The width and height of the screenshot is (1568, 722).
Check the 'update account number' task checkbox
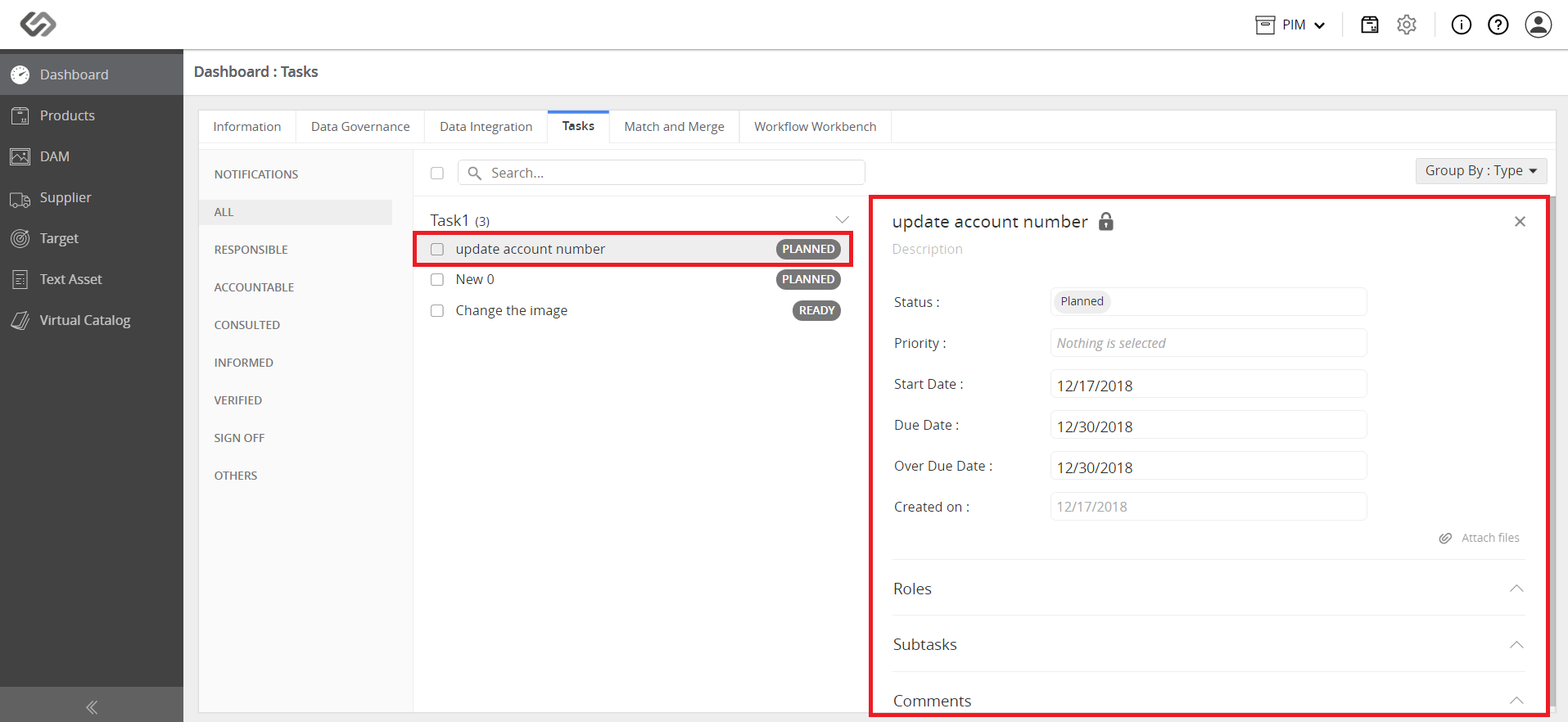pyautogui.click(x=437, y=249)
